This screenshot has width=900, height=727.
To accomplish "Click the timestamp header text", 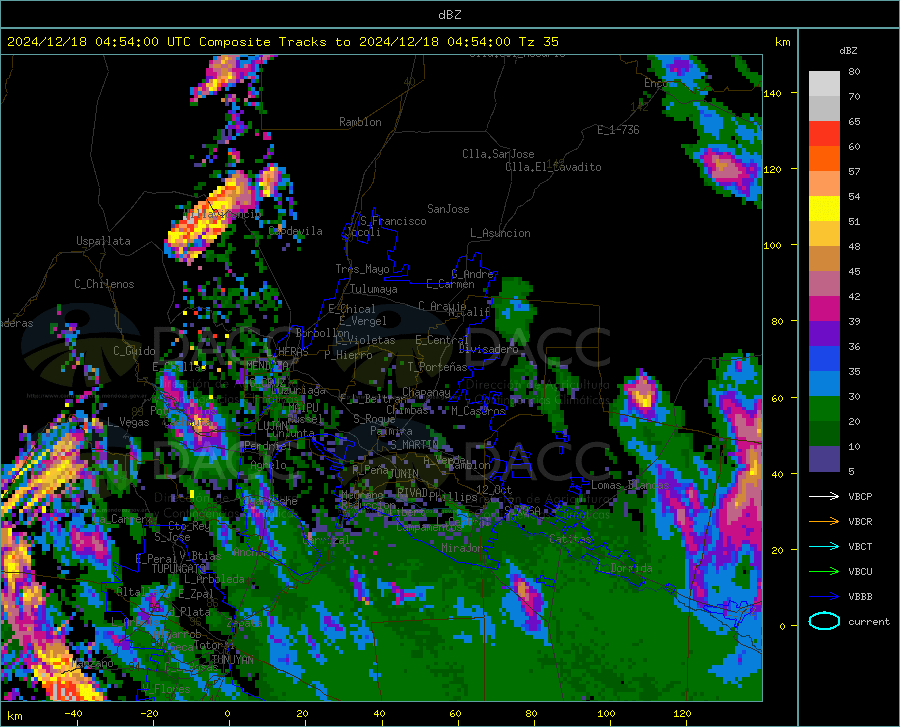I will point(282,42).
